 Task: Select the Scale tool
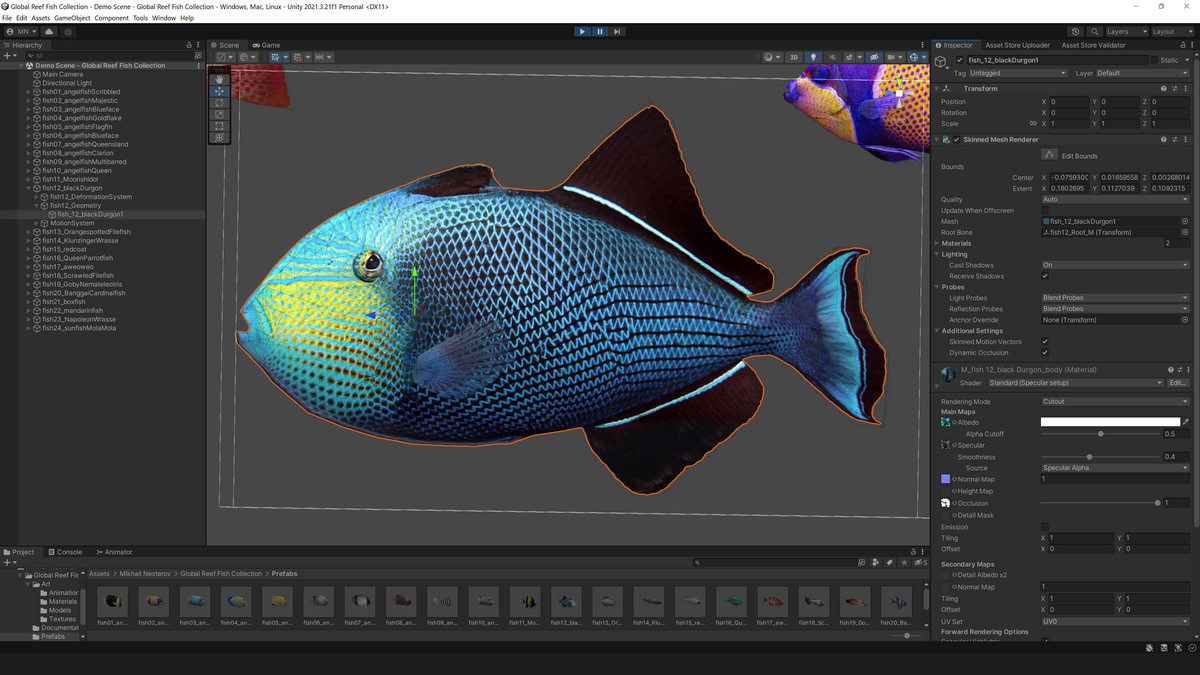click(x=218, y=113)
